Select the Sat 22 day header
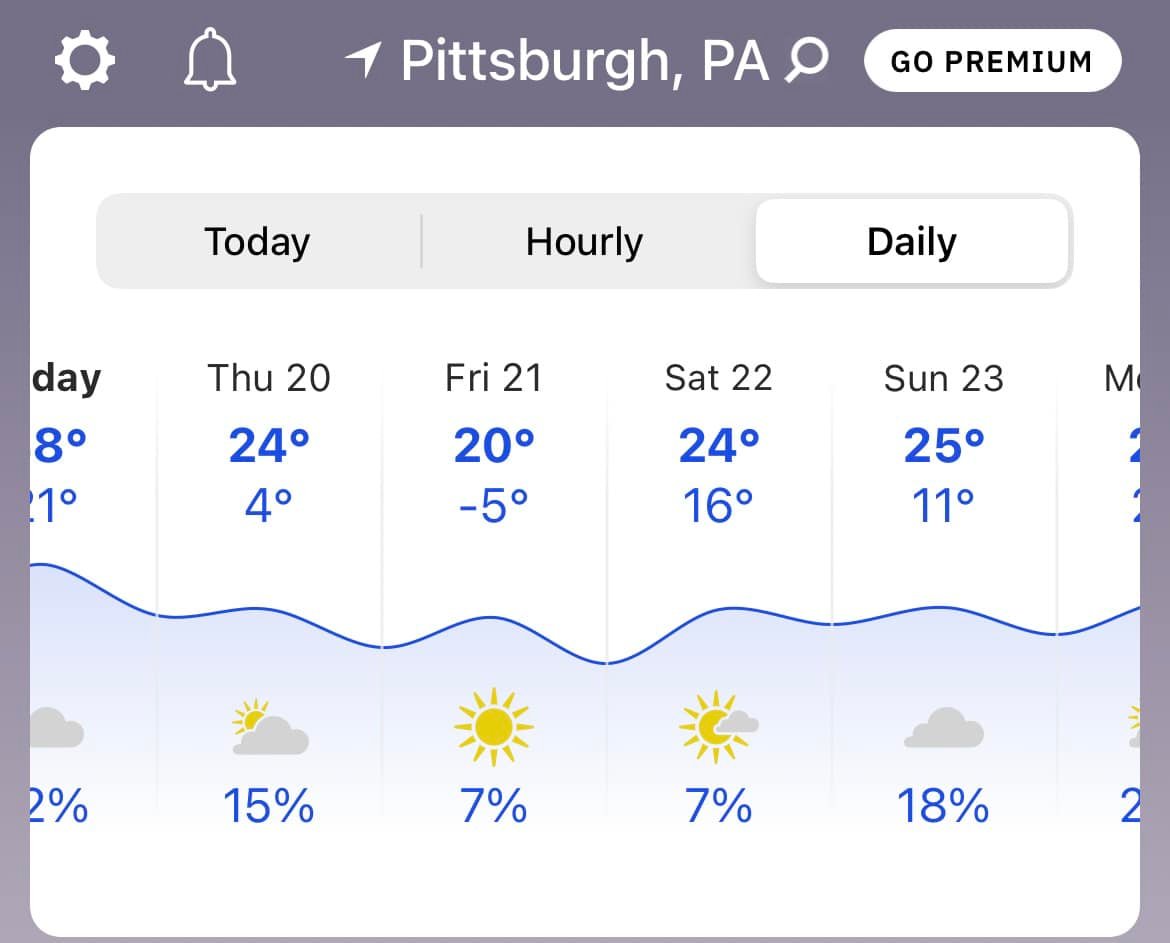 719,377
